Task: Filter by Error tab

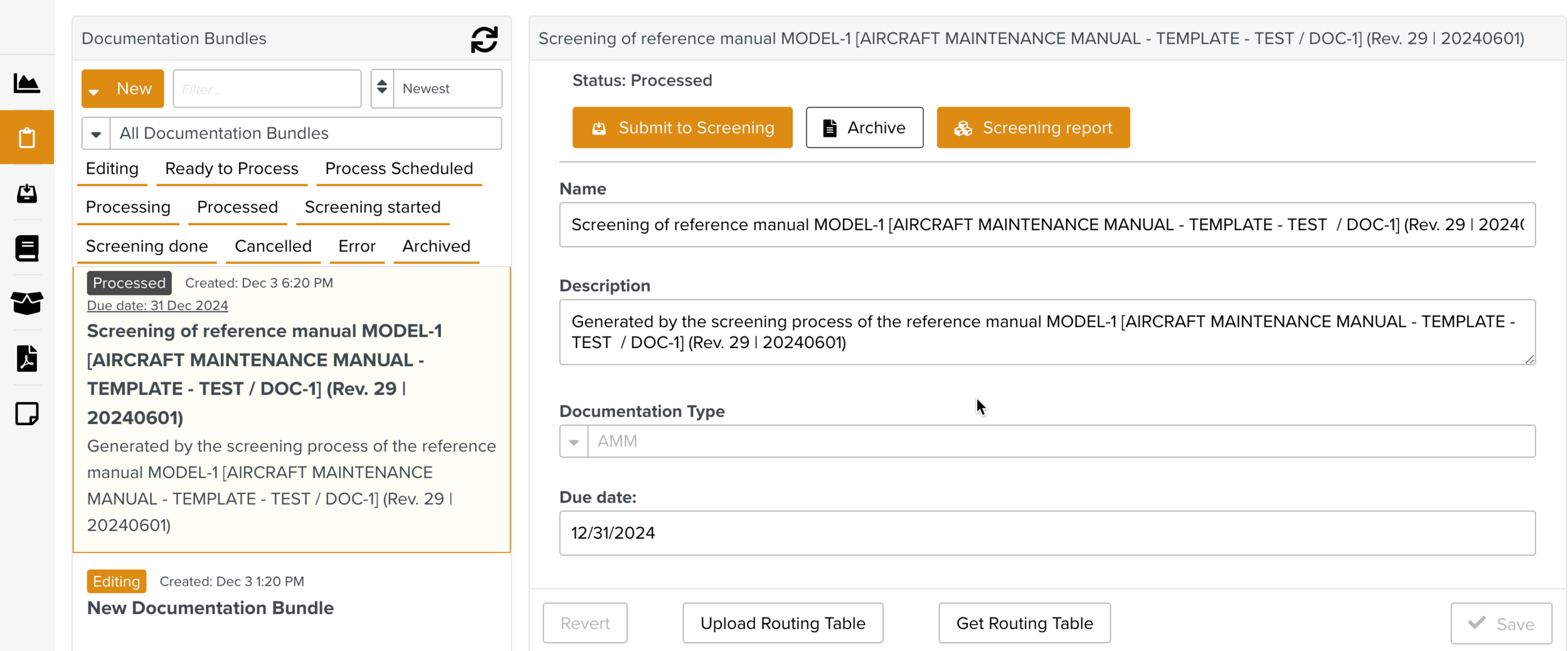Action: pos(357,246)
